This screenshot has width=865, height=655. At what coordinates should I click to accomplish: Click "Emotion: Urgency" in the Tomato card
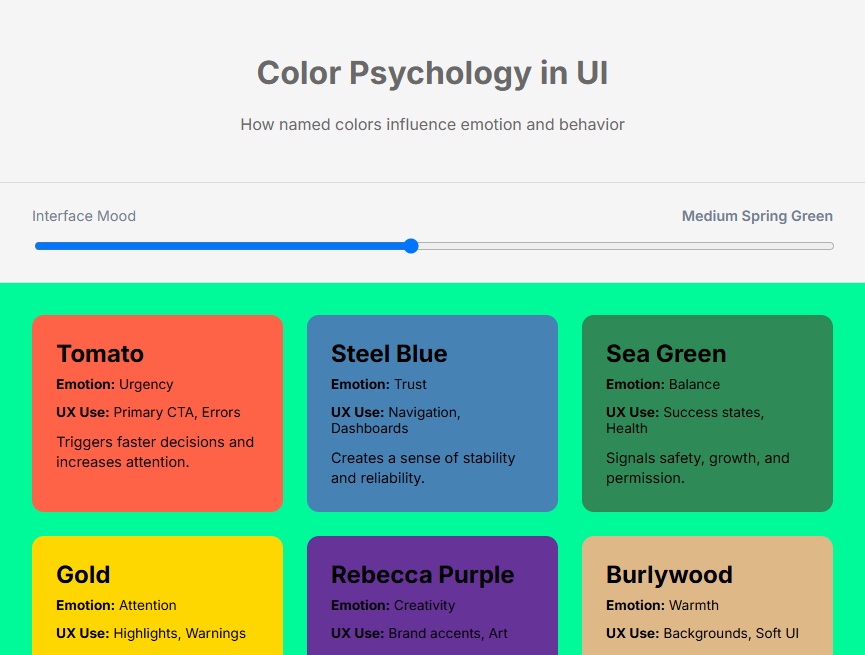[115, 384]
